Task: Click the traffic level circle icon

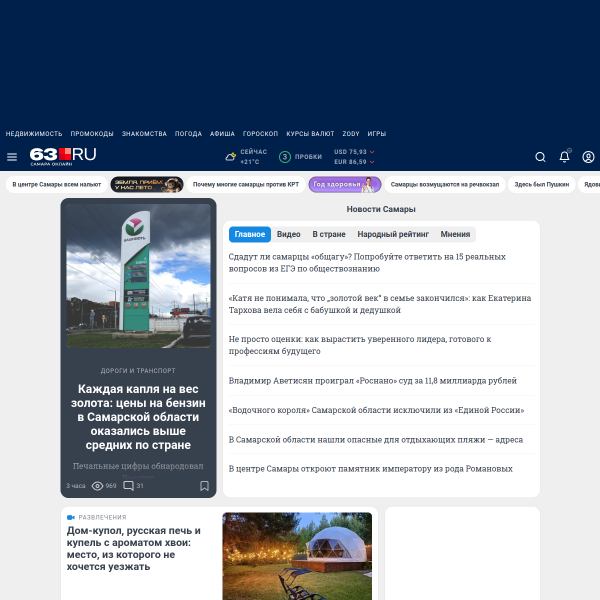Action: tap(285, 157)
